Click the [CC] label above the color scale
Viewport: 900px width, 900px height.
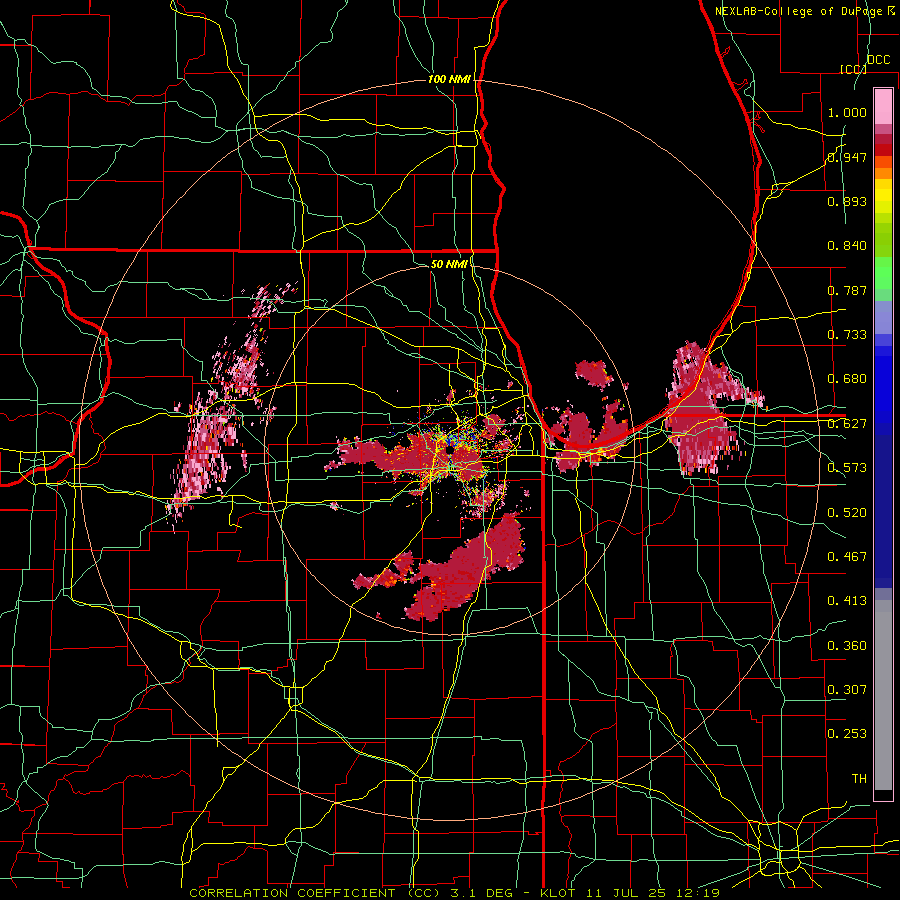[x=853, y=69]
